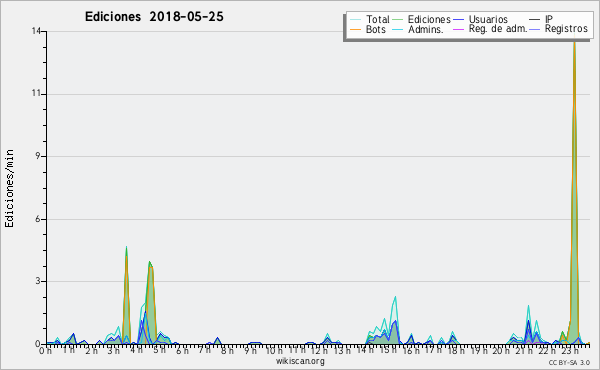Click the Total legend color line
600x370 pixels.
point(355,20)
